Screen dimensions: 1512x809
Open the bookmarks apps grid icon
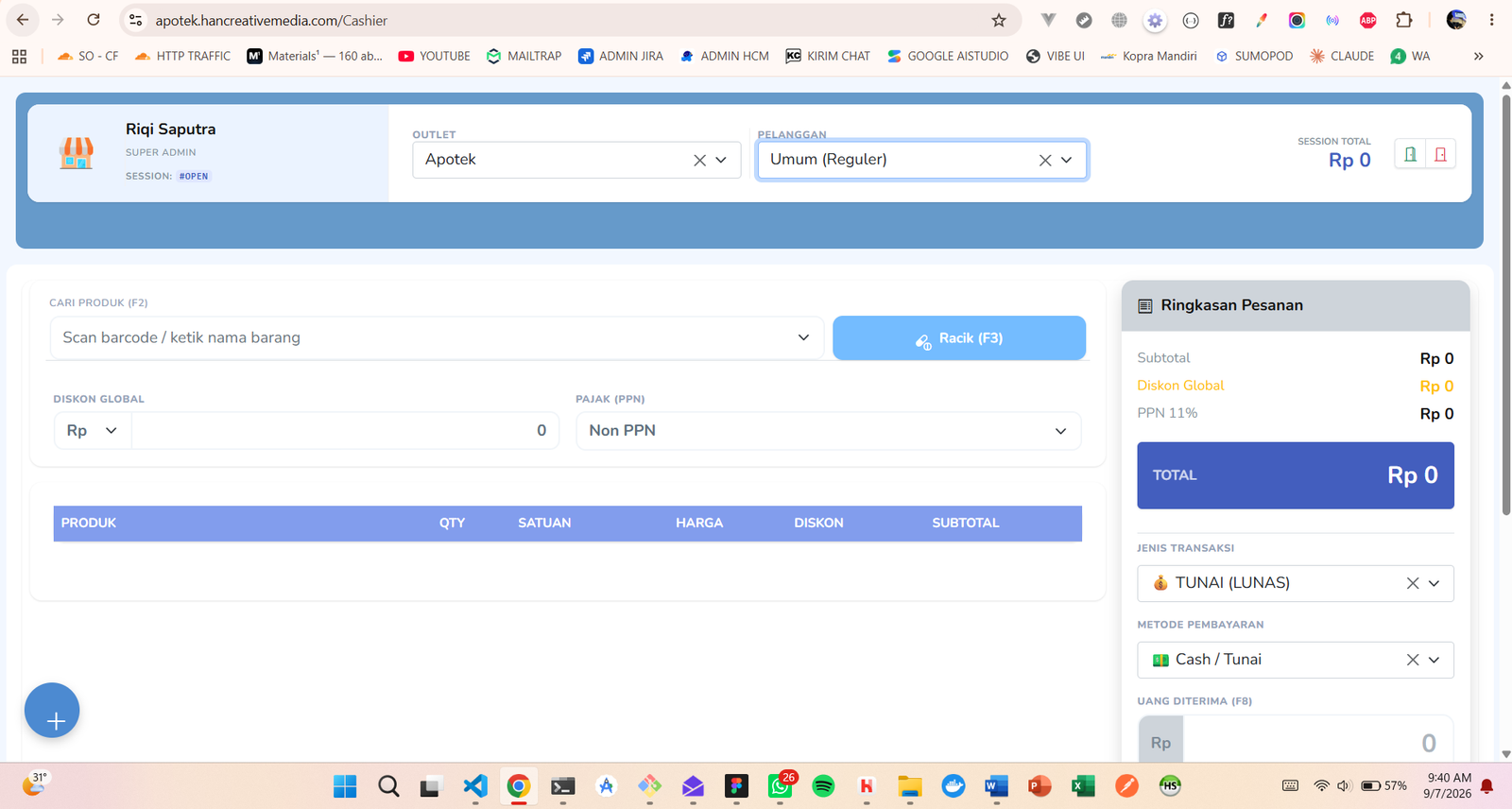click(x=19, y=57)
